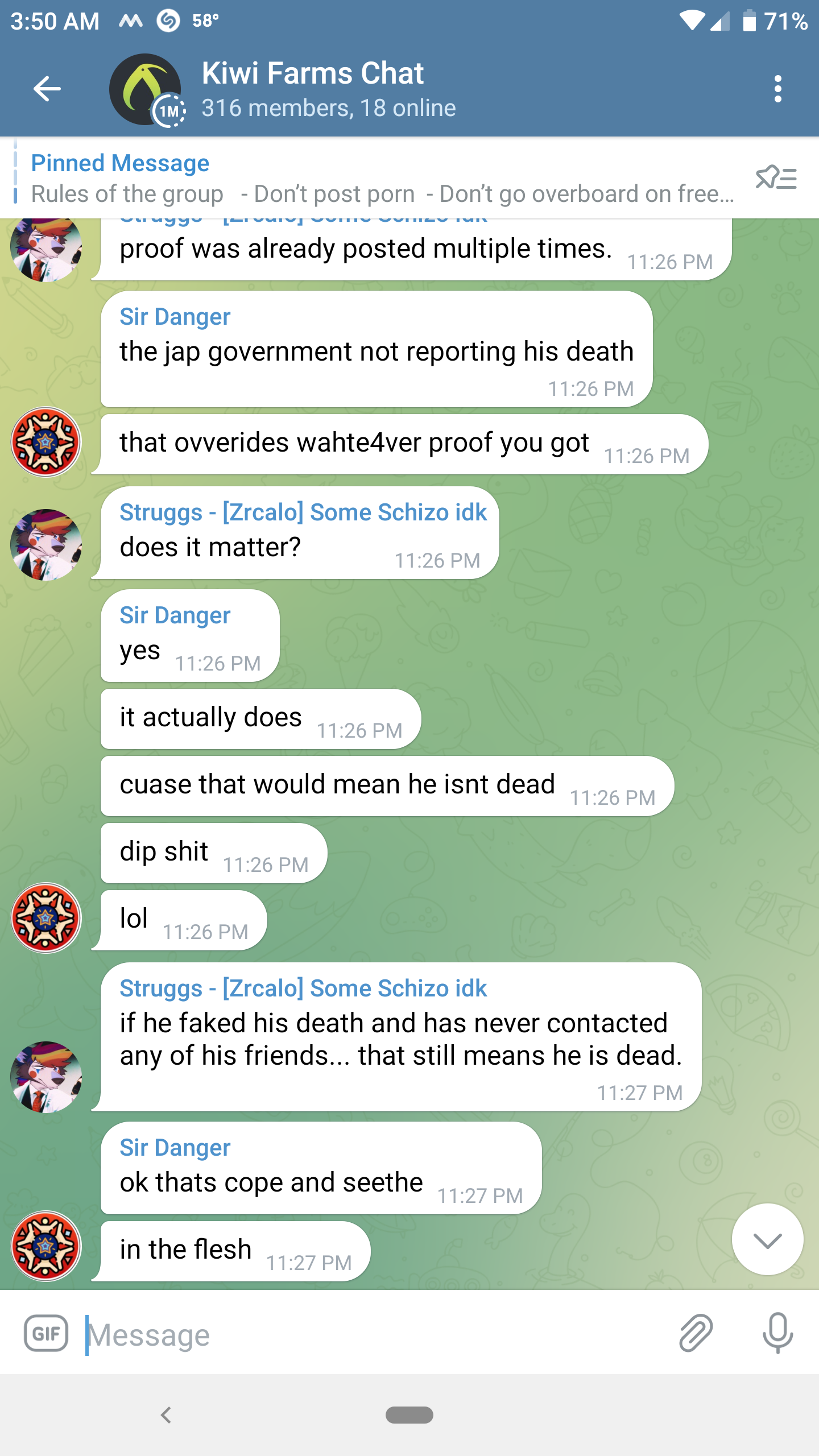
Task: Record voice message with microphone icon
Action: [777, 1333]
